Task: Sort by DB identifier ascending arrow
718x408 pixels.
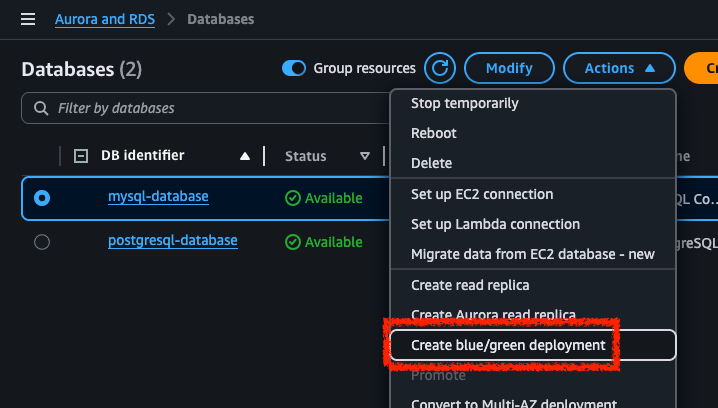Action: 245,156
